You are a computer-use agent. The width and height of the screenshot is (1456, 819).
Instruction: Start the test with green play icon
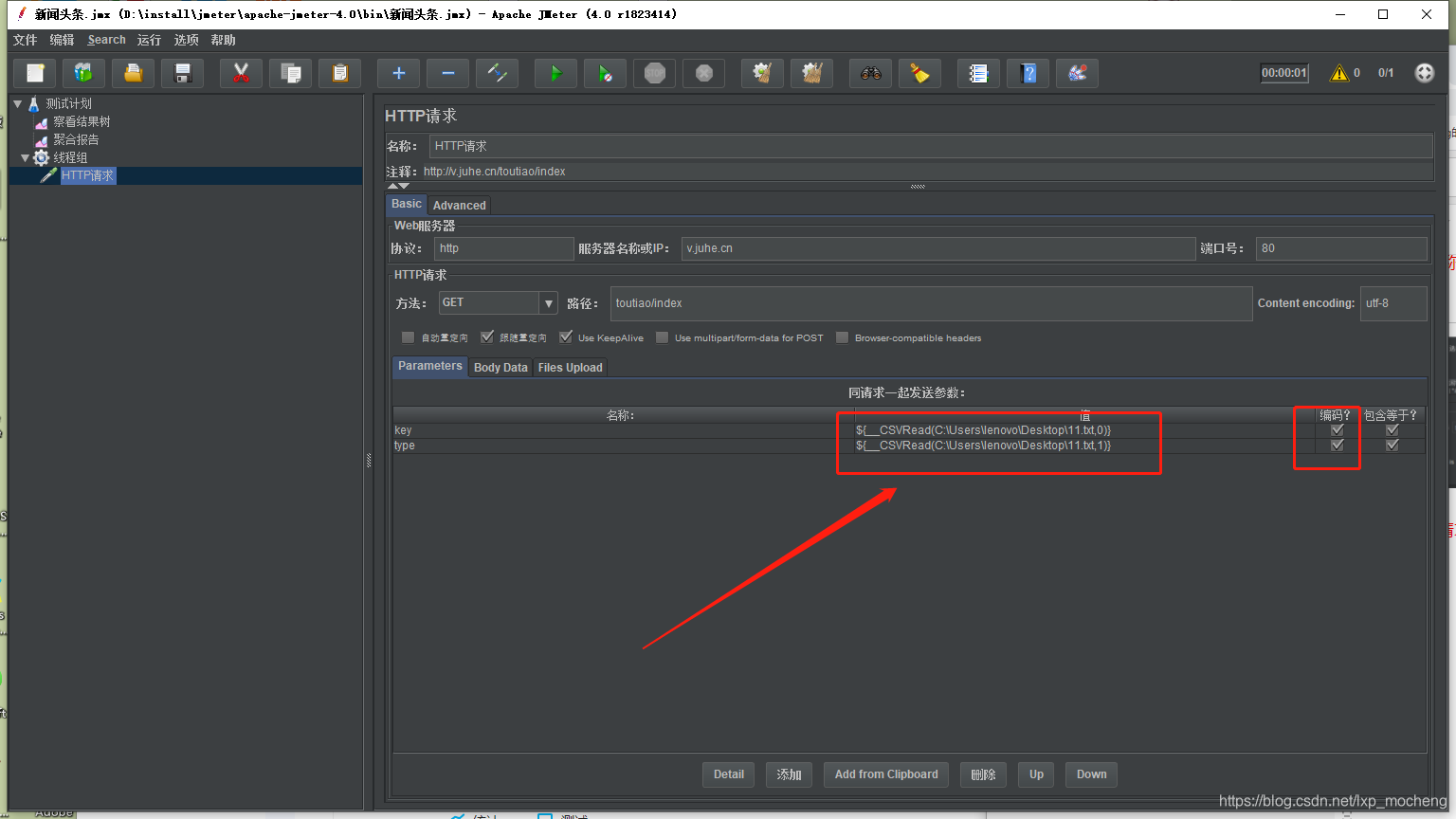click(556, 73)
